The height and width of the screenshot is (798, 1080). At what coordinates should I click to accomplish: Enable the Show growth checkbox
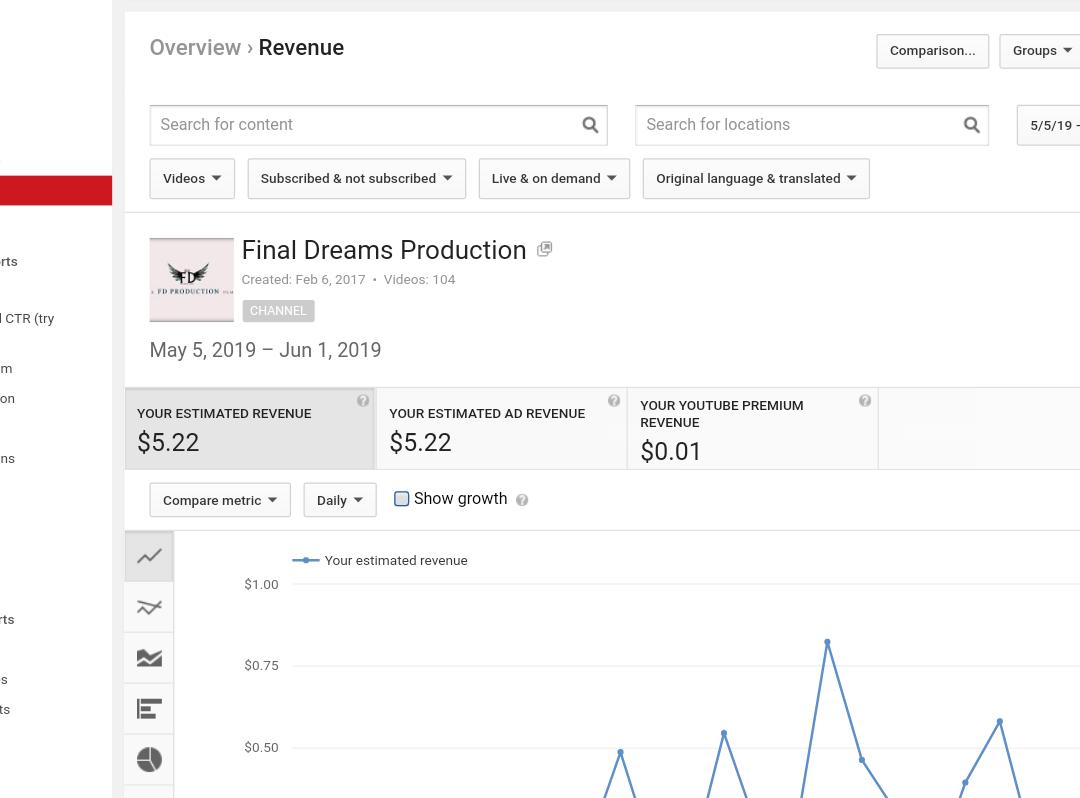tap(402, 498)
